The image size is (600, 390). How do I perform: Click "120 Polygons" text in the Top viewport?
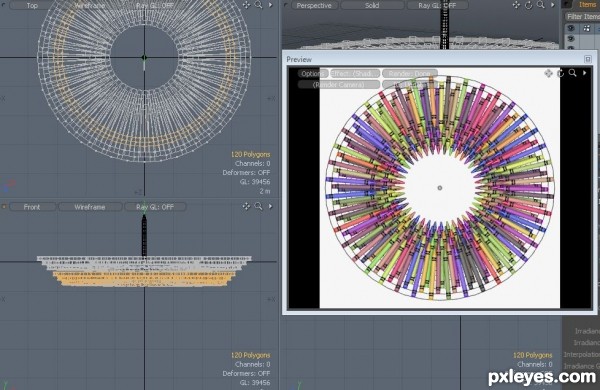(x=250, y=154)
